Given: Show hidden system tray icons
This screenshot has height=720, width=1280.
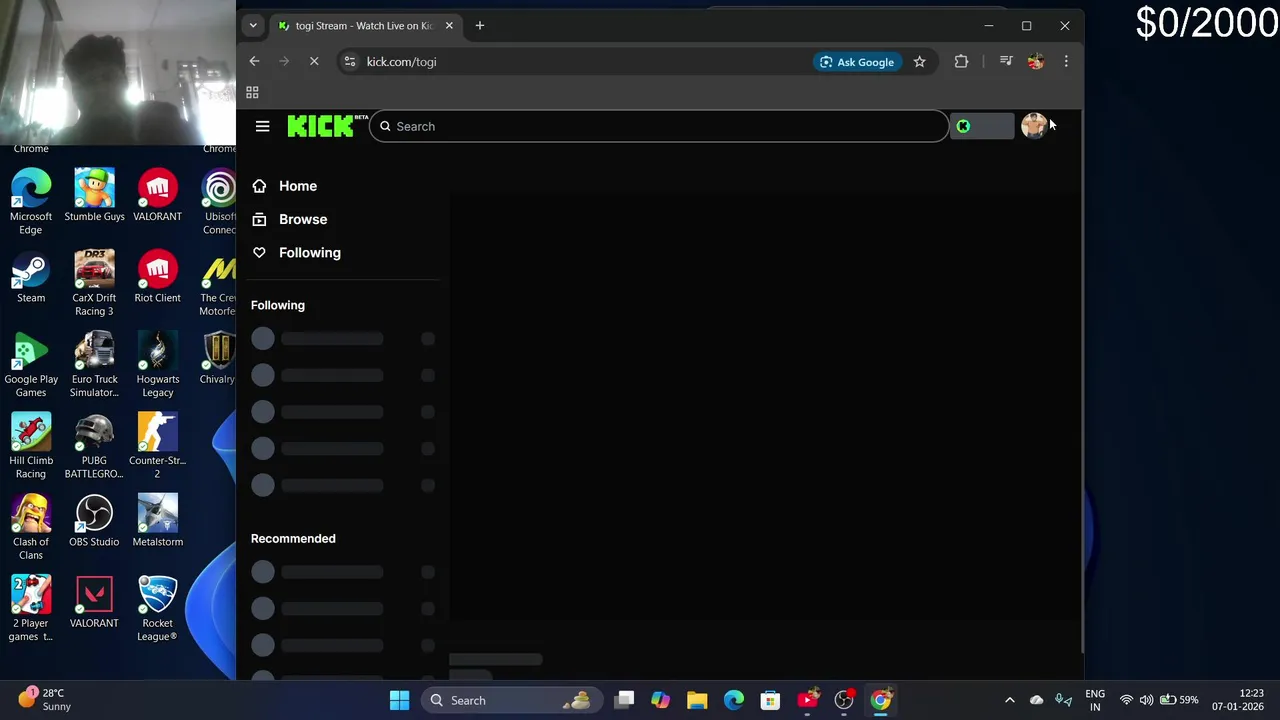Looking at the screenshot, I should point(1009,700).
